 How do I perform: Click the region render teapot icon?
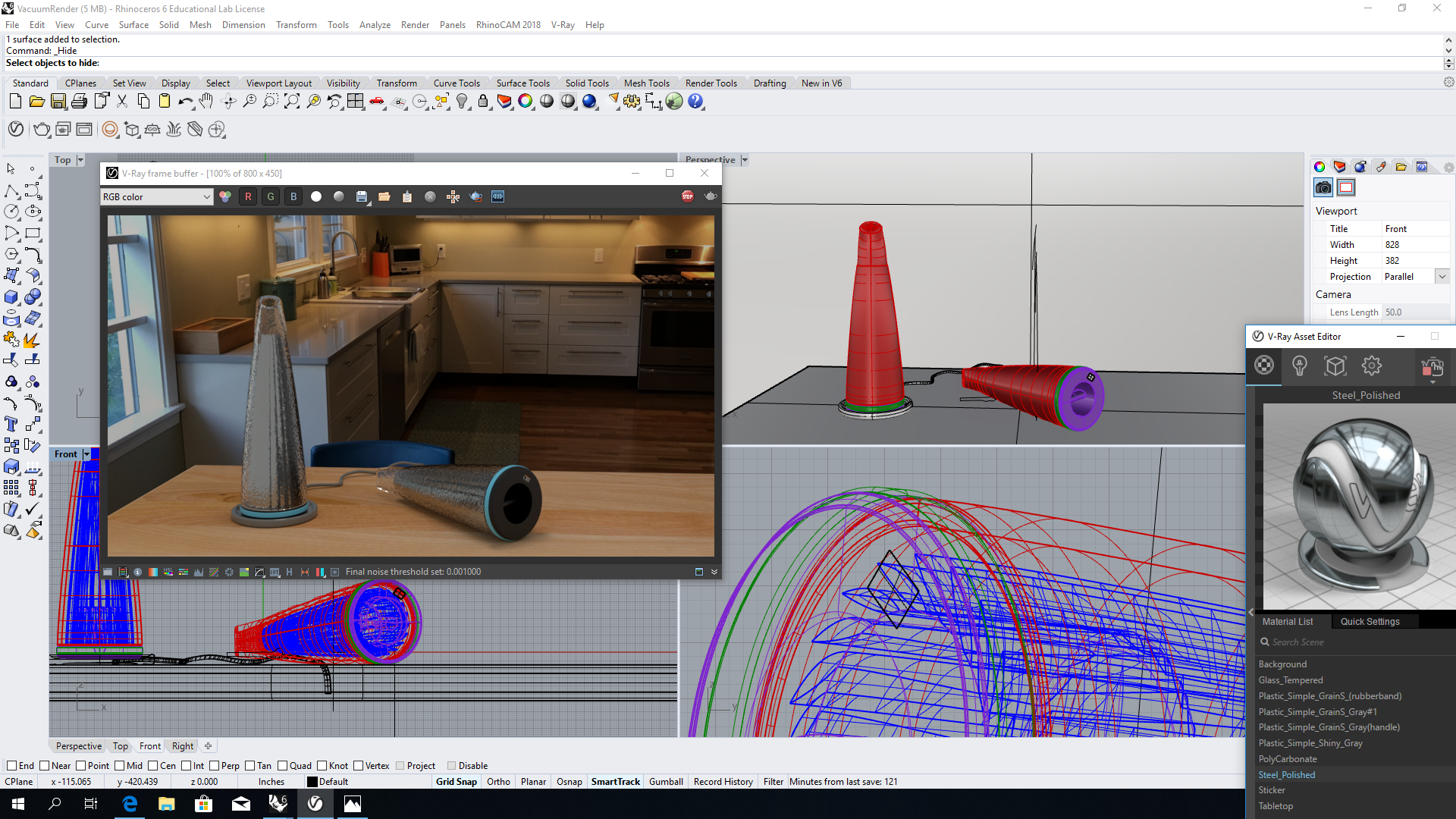475,197
